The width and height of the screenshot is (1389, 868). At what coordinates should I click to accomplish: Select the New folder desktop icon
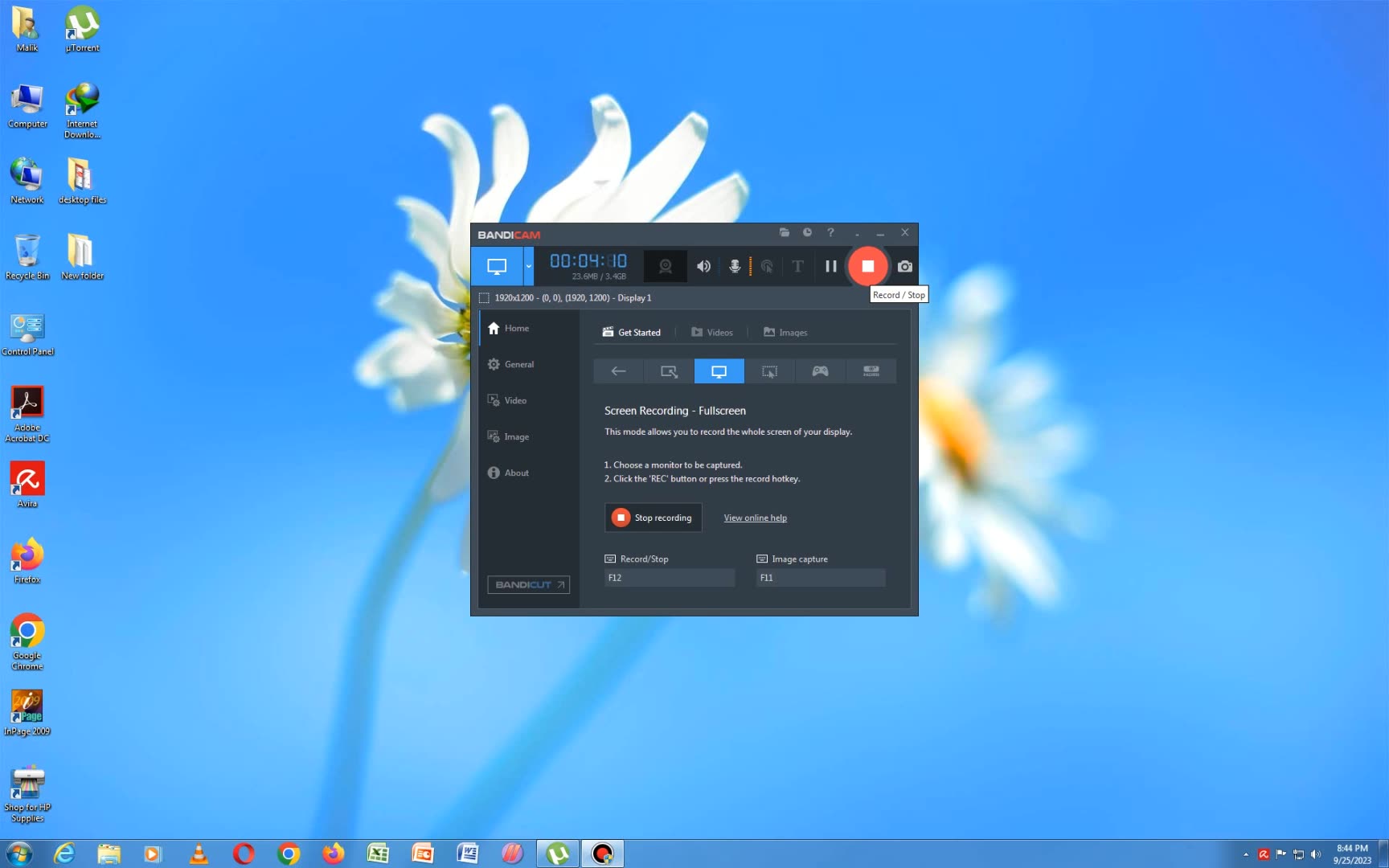click(x=82, y=257)
